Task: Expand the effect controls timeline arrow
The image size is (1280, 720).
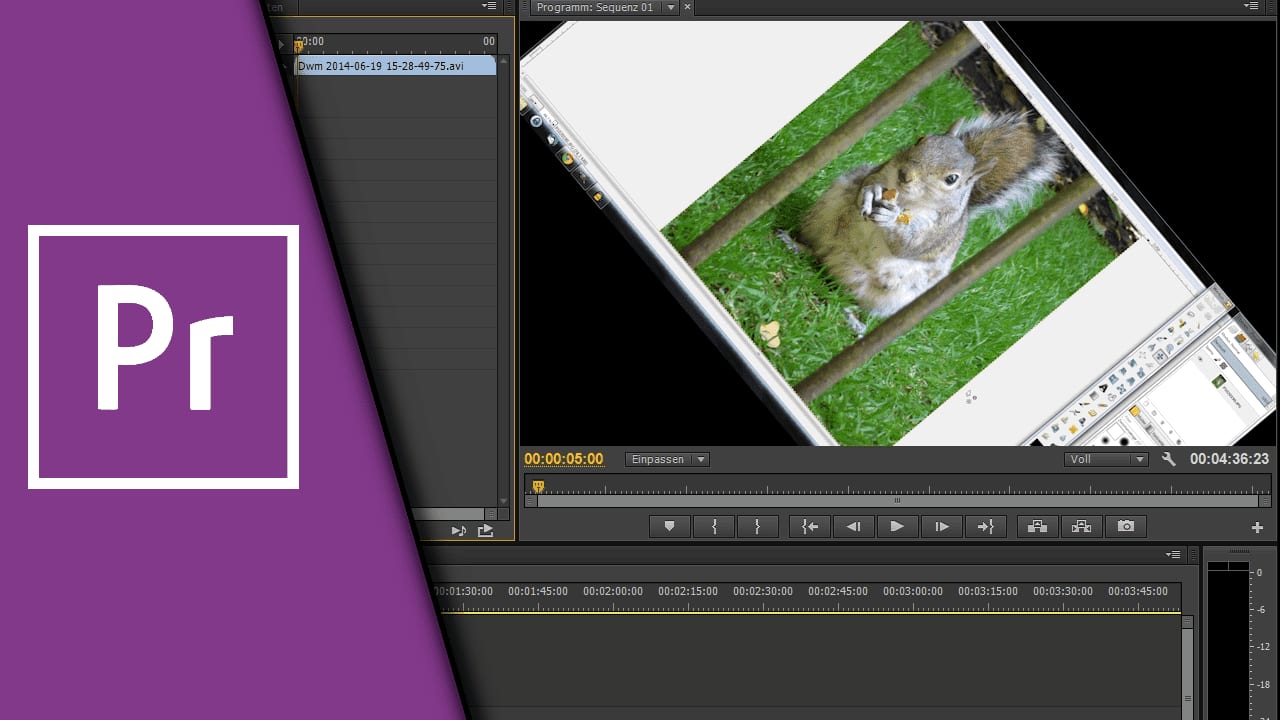Action: pyautogui.click(x=282, y=45)
